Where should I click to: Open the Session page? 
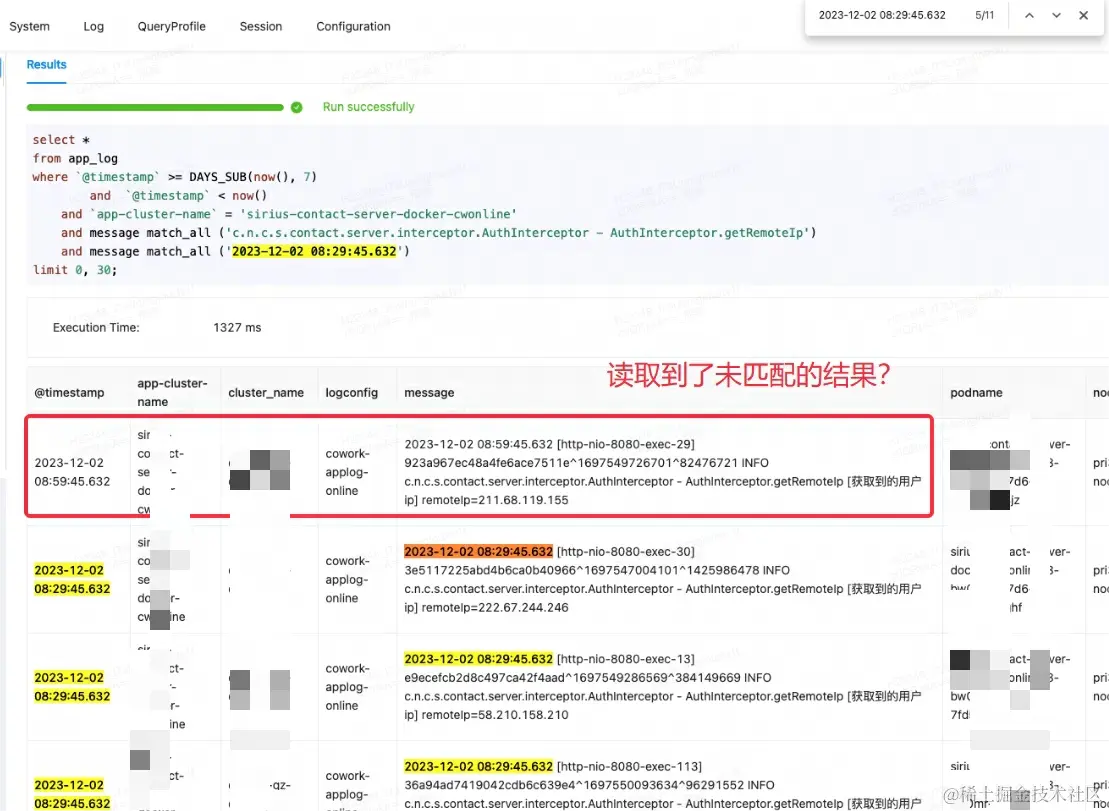(260, 27)
